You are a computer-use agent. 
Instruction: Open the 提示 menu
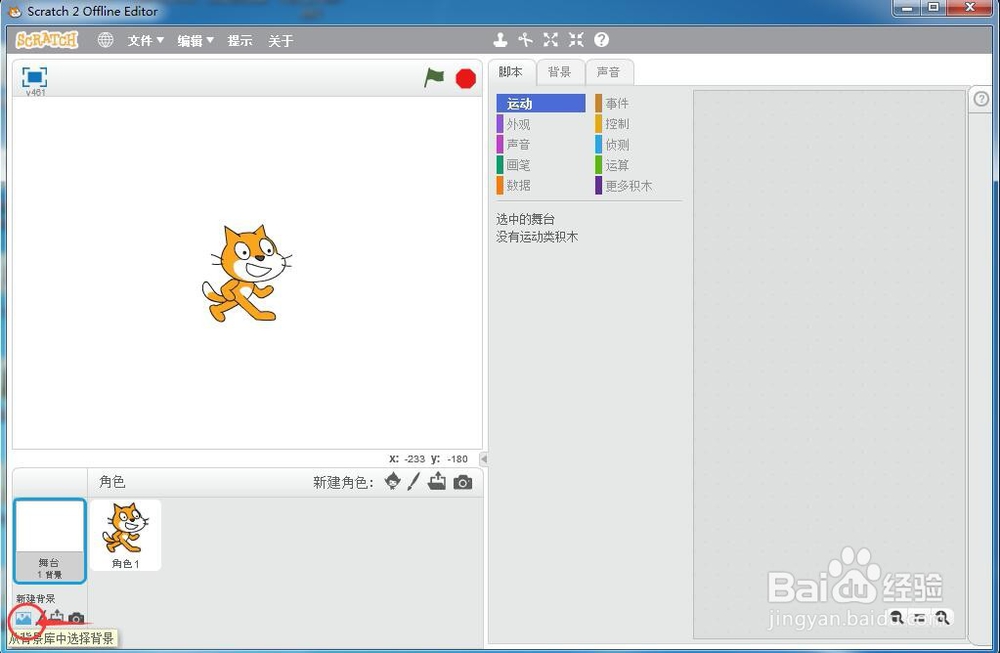(x=240, y=40)
